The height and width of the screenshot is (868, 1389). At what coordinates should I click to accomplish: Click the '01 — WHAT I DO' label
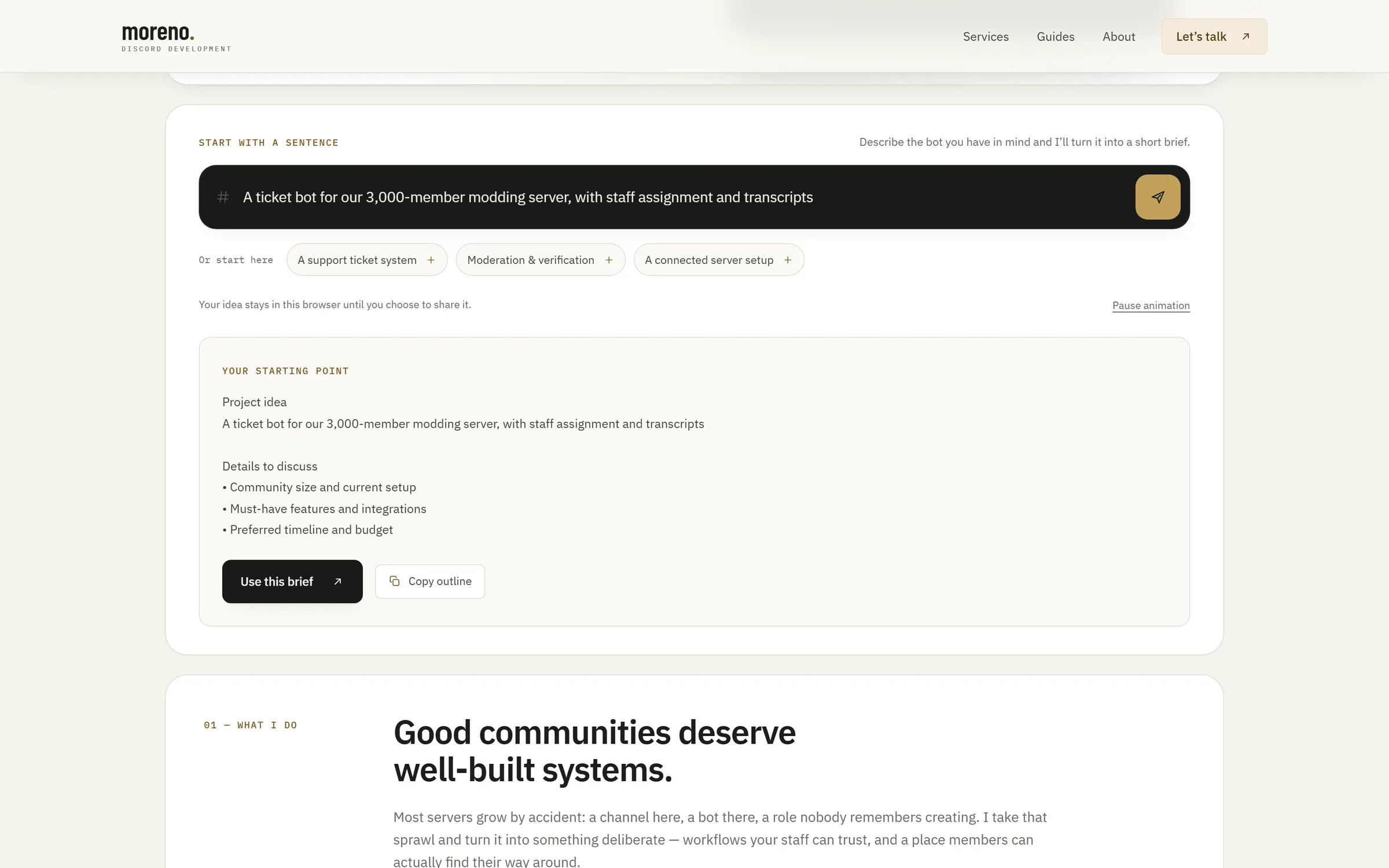pos(250,725)
